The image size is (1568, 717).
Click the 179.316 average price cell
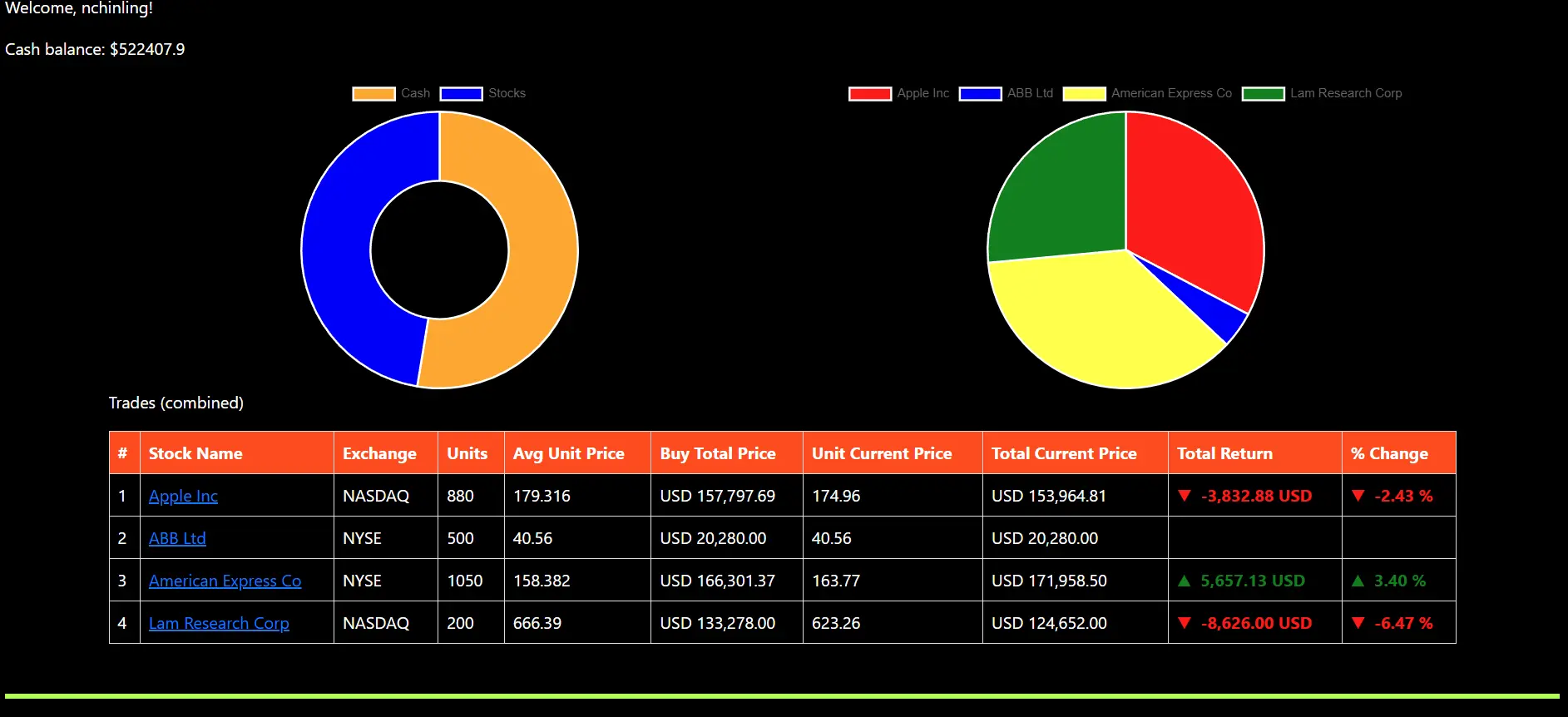tap(577, 496)
